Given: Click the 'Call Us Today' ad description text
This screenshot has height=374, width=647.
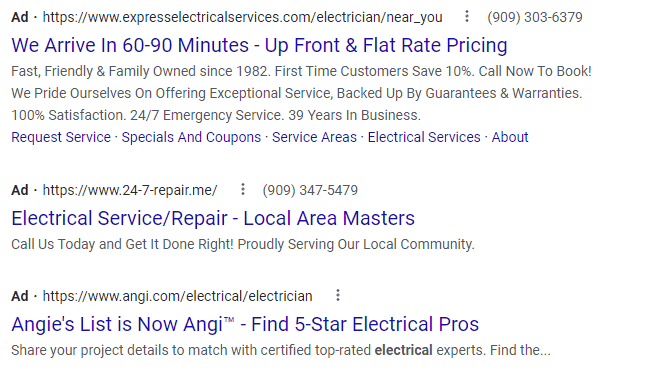Looking at the screenshot, I should pyautogui.click(x=243, y=244).
